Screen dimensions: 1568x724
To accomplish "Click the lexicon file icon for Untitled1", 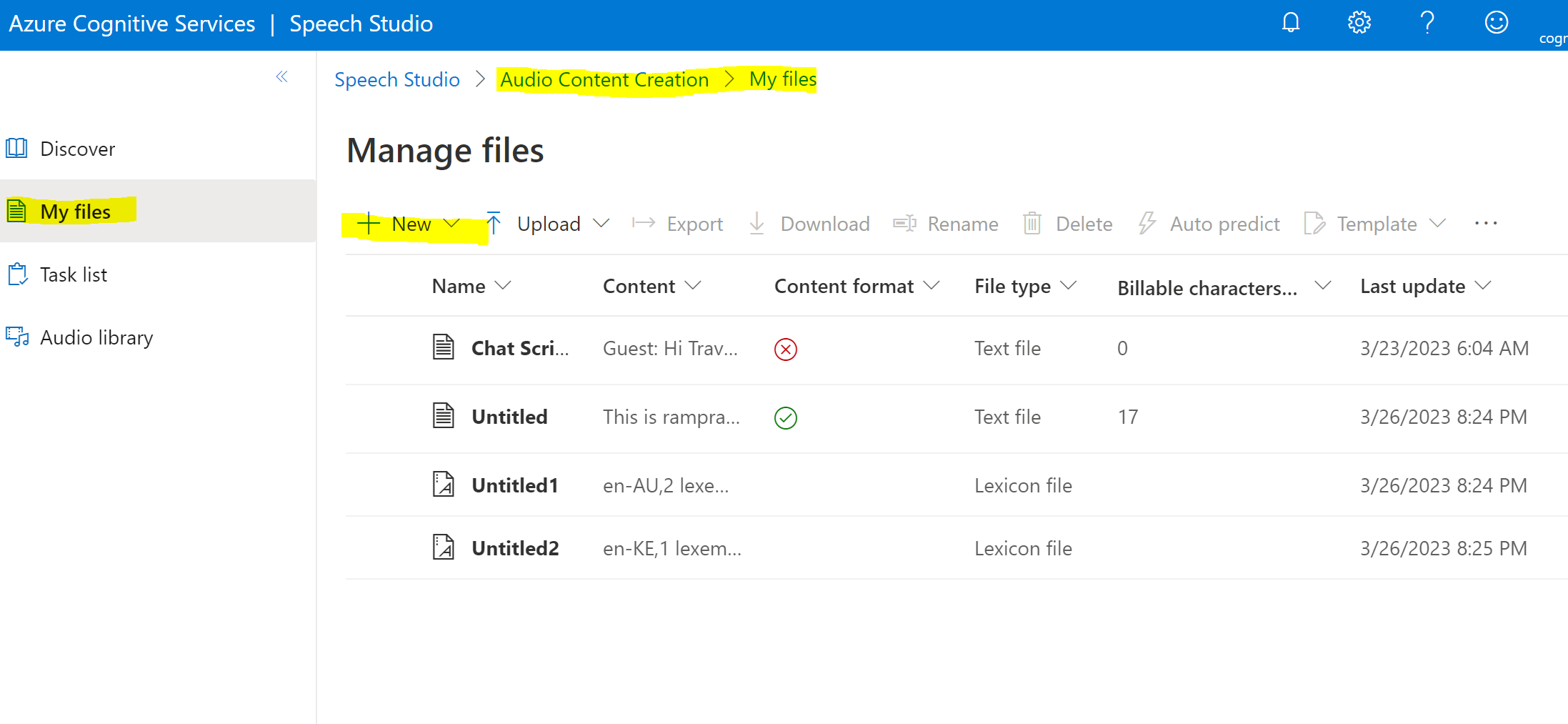I will [x=444, y=485].
